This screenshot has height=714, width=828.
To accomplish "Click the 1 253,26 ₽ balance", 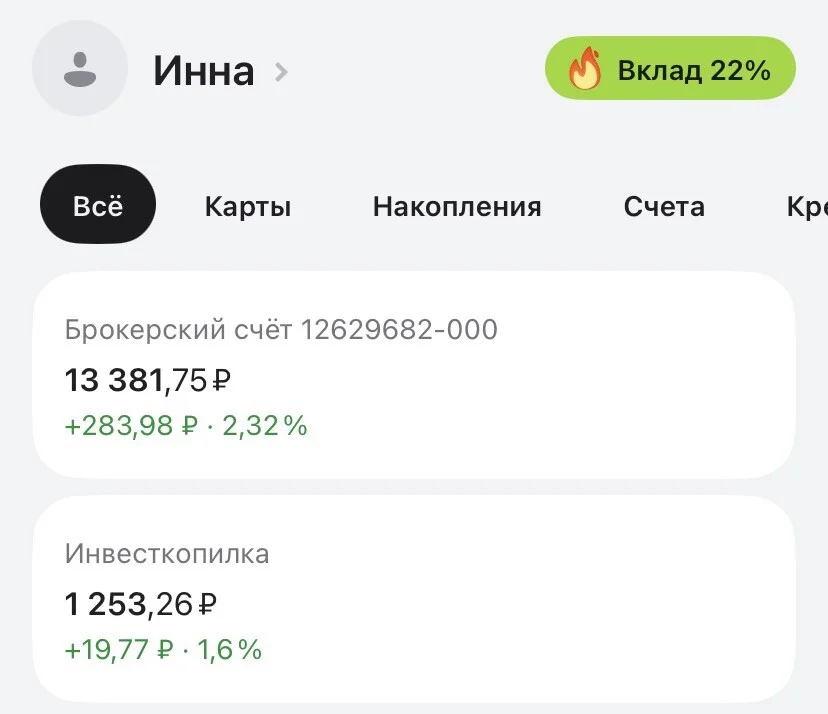I will [140, 604].
